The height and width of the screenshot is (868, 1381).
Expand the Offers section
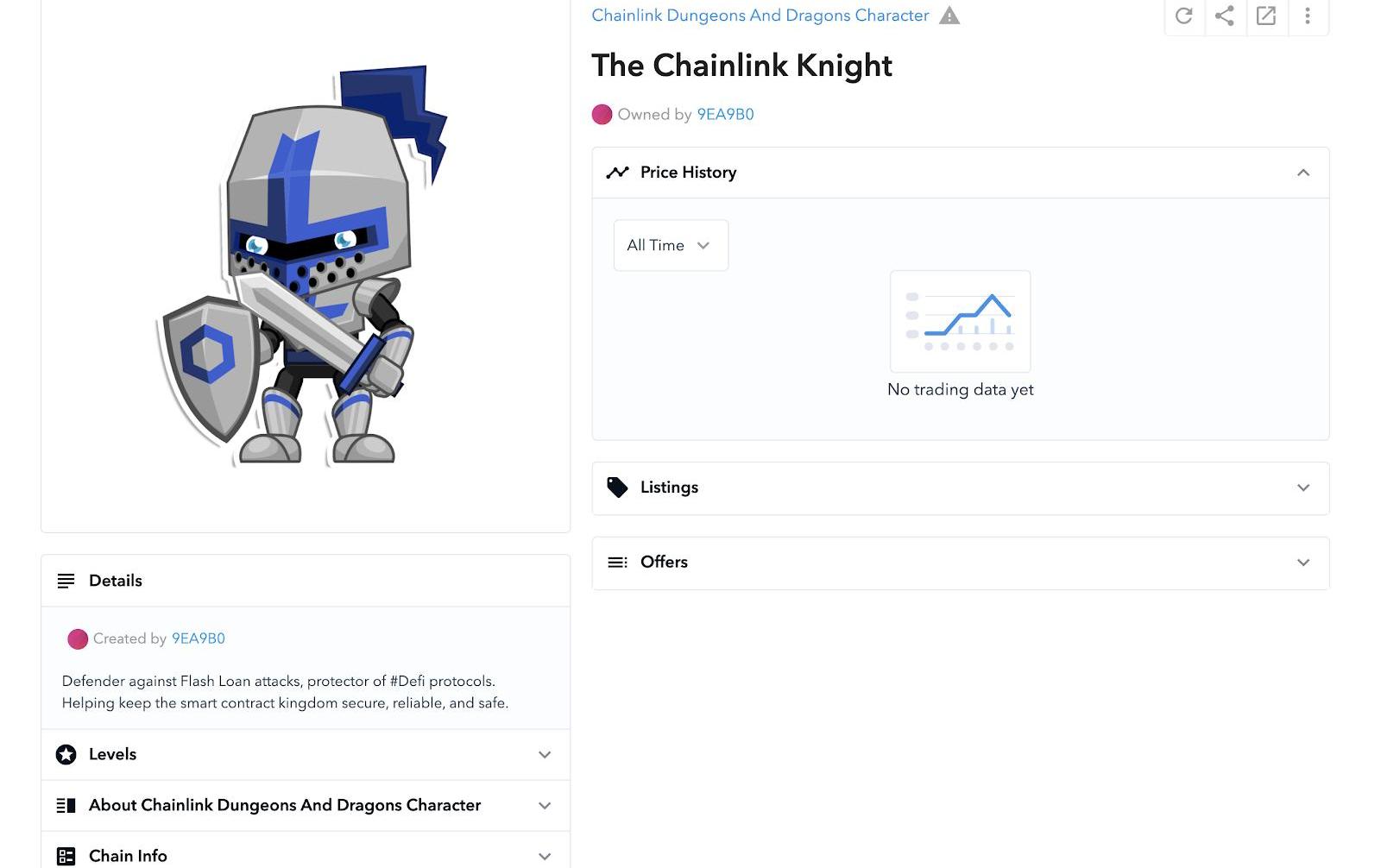(1302, 563)
